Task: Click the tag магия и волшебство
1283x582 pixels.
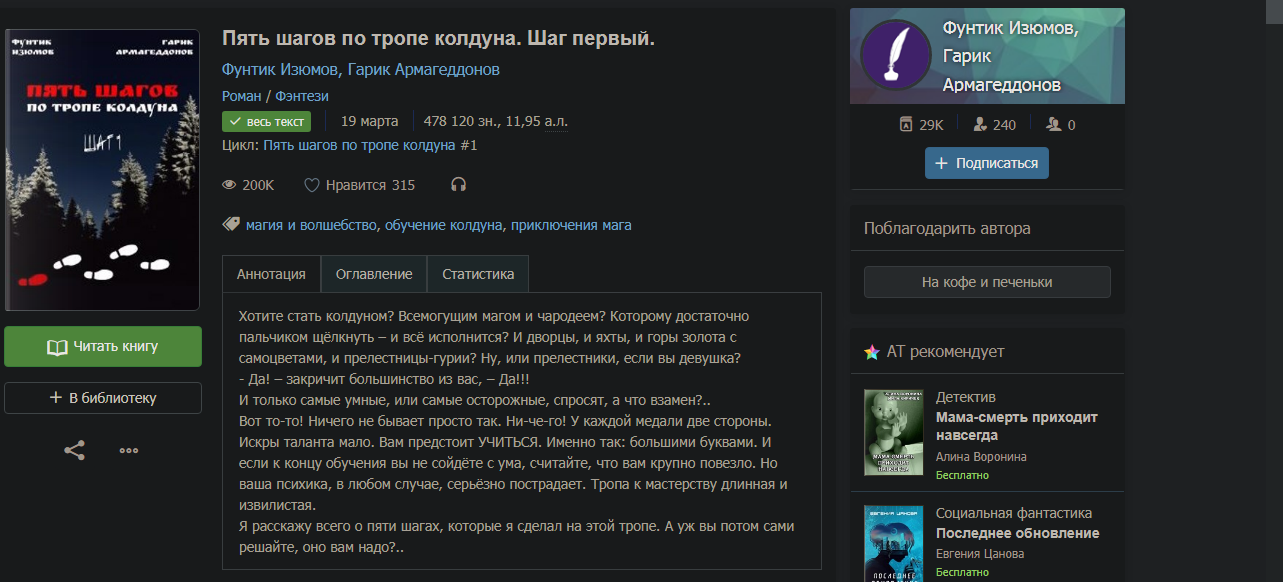Action: point(311,225)
